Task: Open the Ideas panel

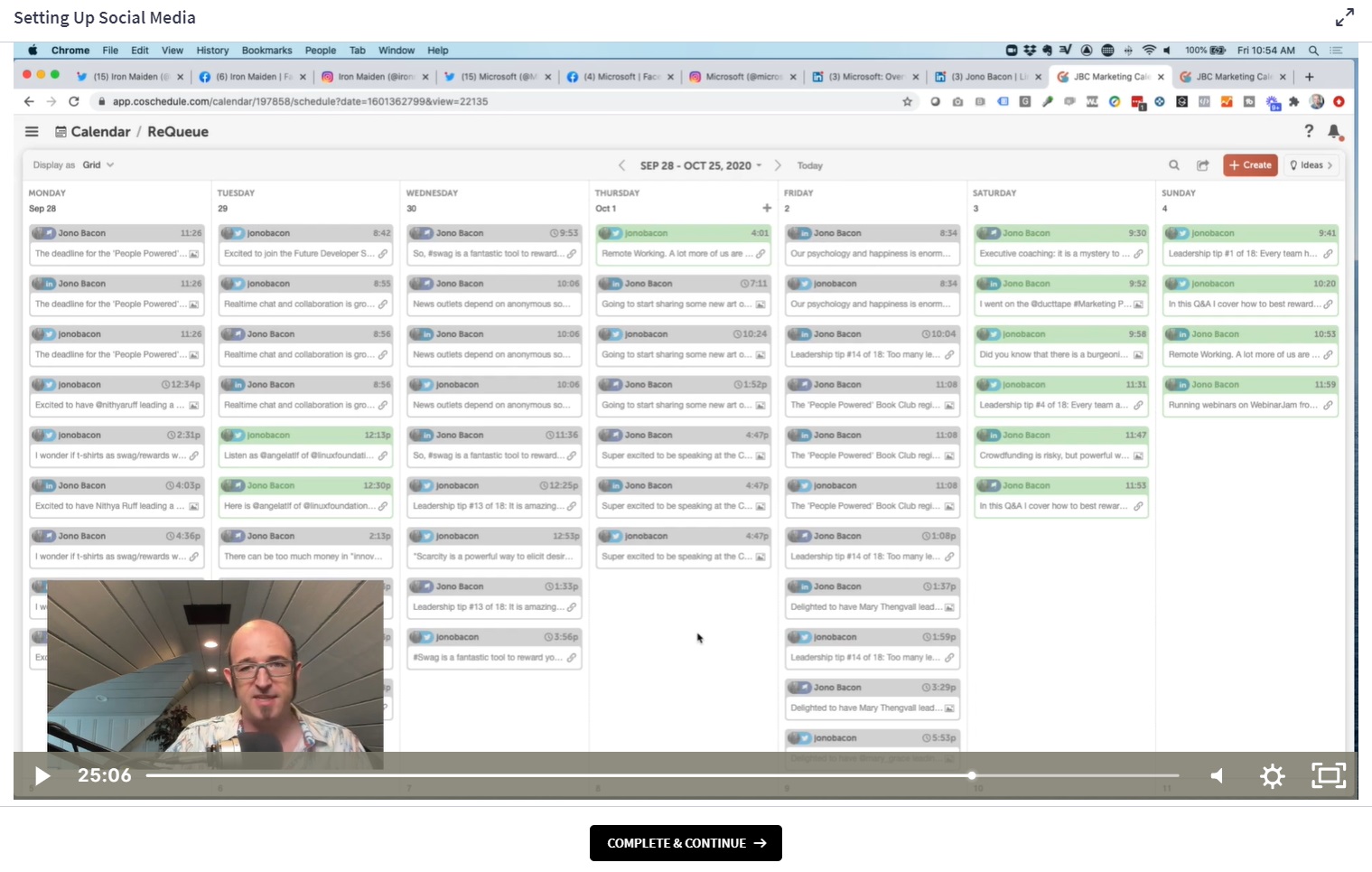Action: tap(1311, 165)
